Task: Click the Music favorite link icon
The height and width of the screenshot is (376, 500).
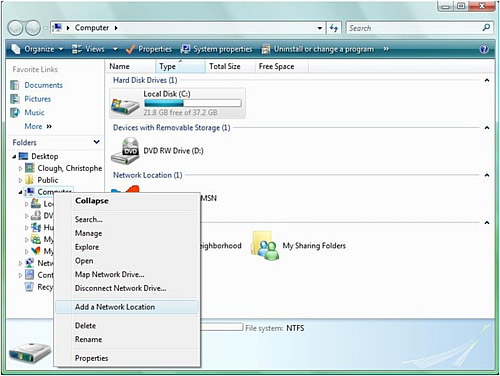Action: [15, 113]
